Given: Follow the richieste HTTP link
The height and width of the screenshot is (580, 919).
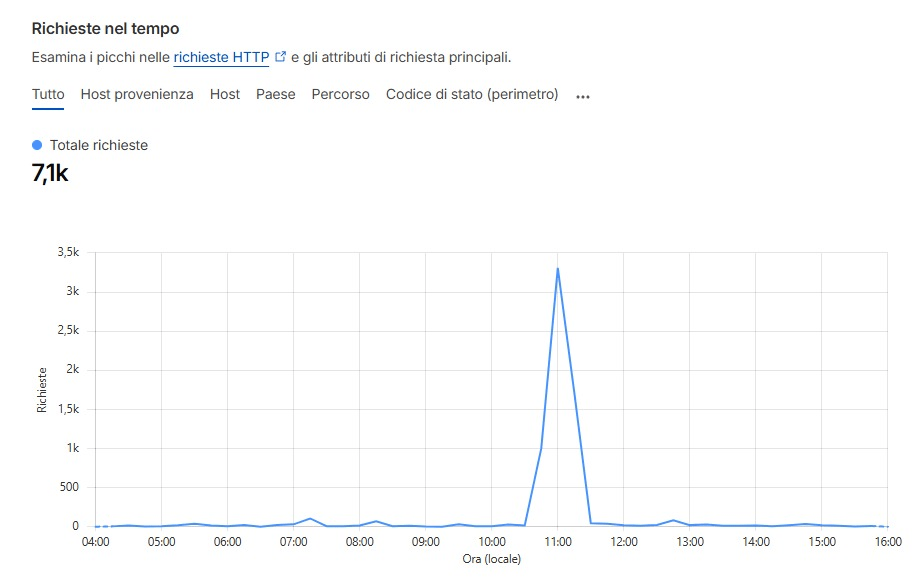Looking at the screenshot, I should pyautogui.click(x=221, y=58).
